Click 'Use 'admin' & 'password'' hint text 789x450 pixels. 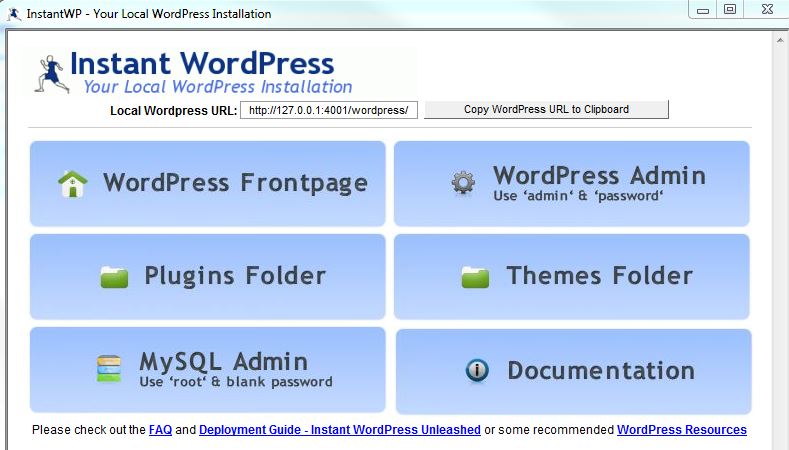click(578, 196)
